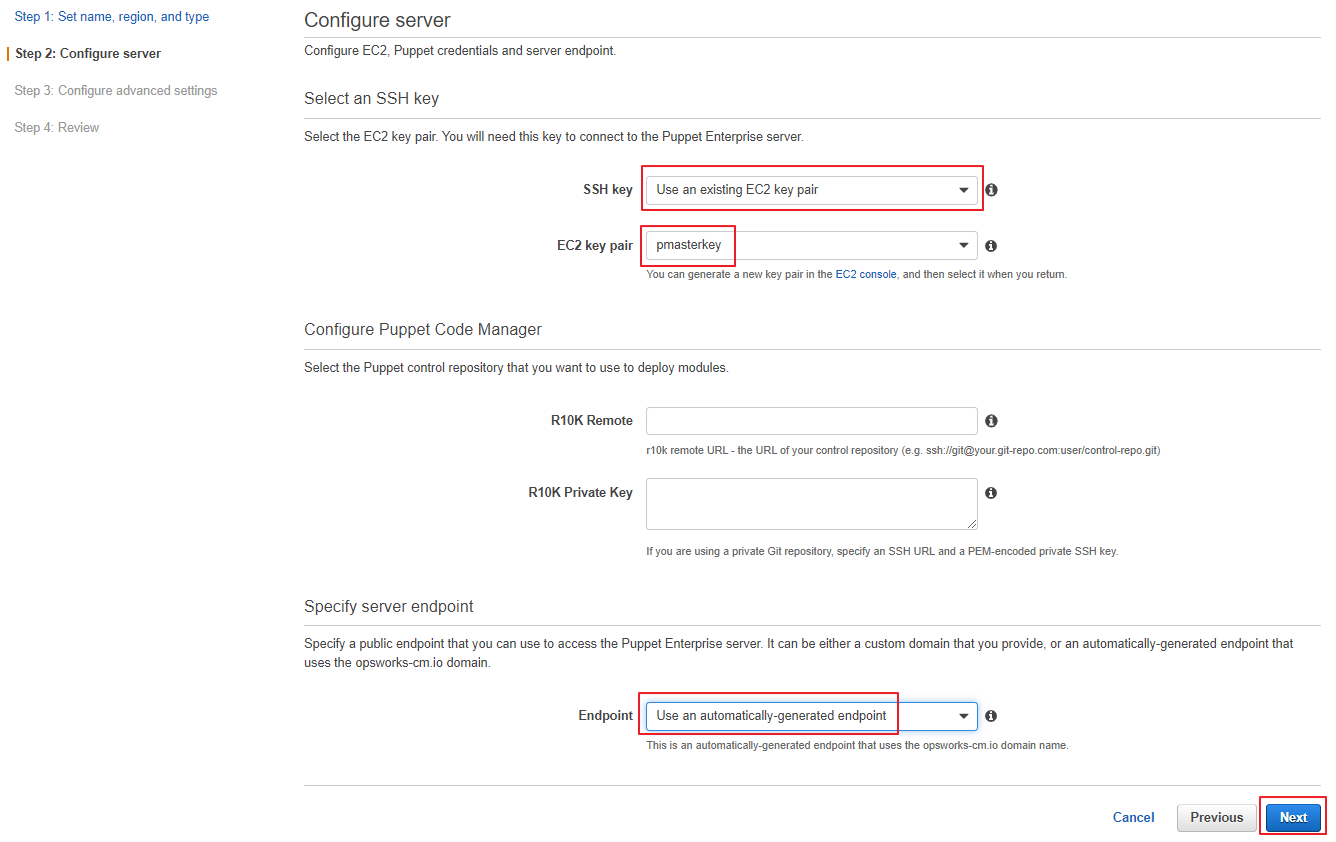Click the 'EC2 key pair' field label

coord(595,246)
